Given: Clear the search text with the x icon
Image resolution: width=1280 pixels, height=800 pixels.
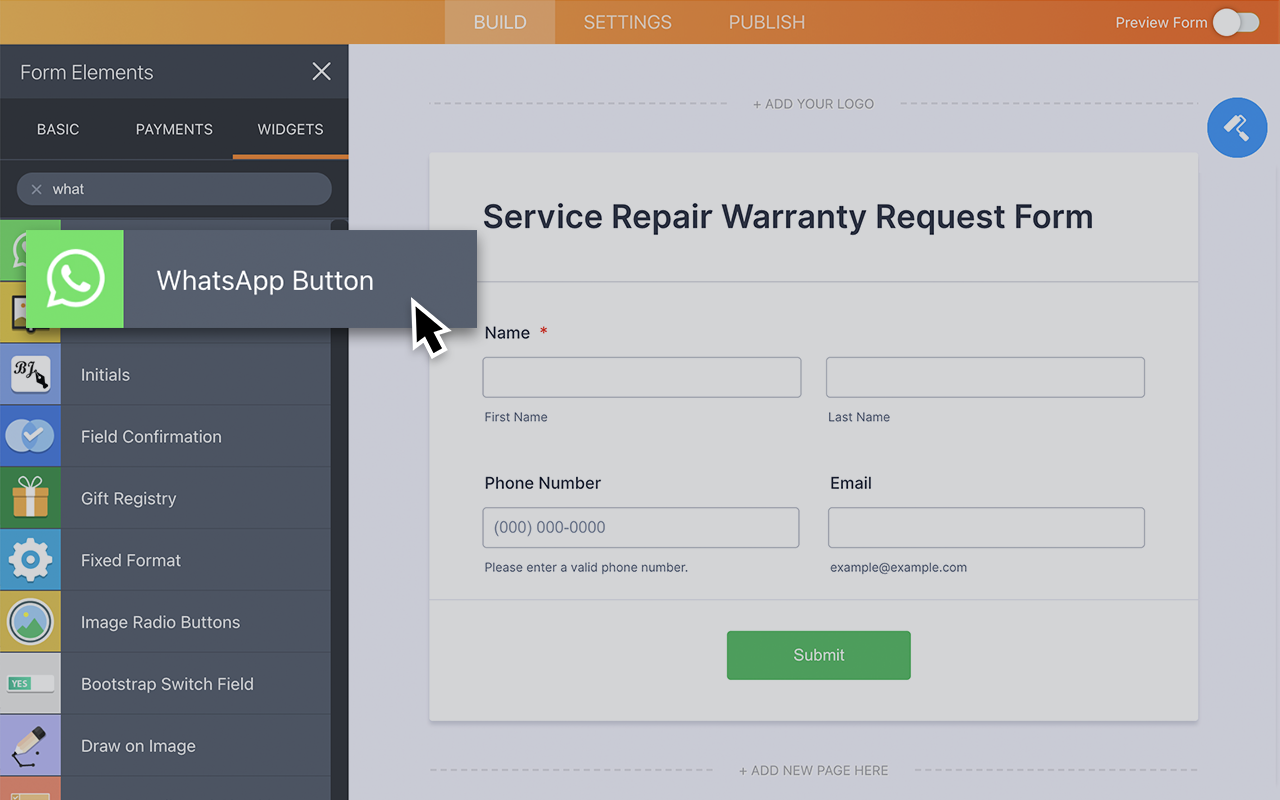Looking at the screenshot, I should 37,189.
